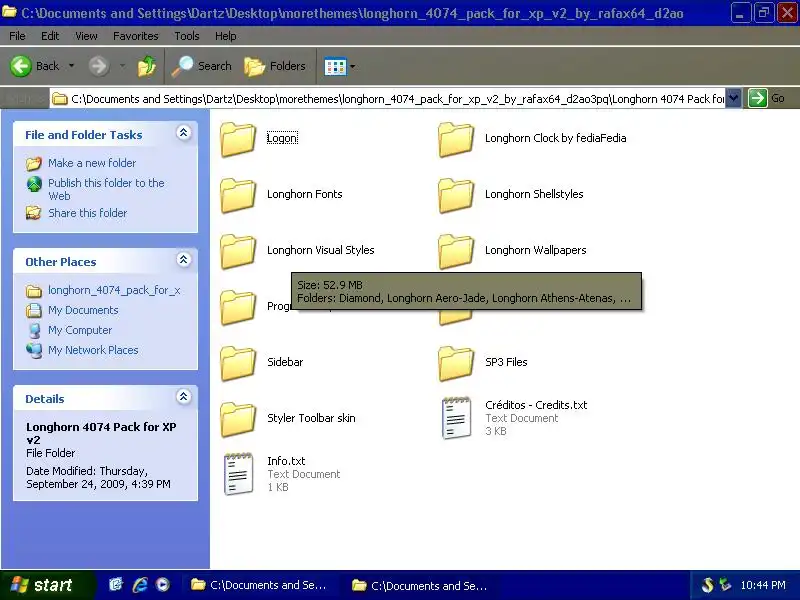Screen dimensions: 800x600
Task: Select the Styler Toolbar skin folder icon
Action: 238,419
